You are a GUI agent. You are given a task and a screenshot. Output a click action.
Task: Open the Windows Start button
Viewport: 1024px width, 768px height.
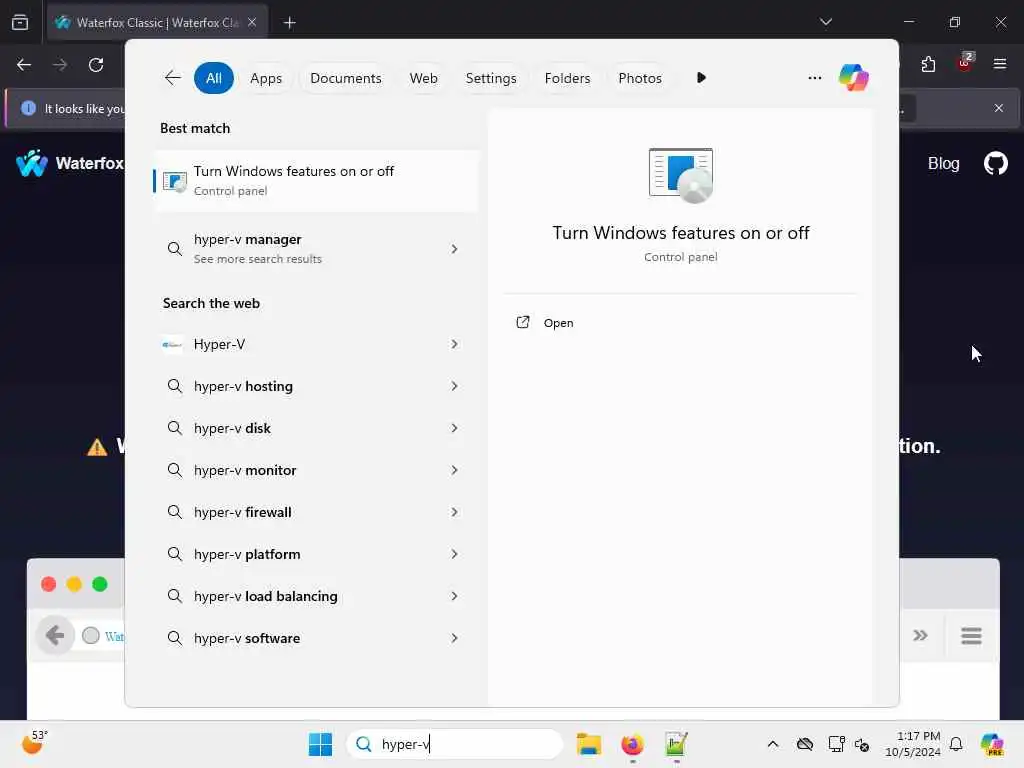(320, 744)
